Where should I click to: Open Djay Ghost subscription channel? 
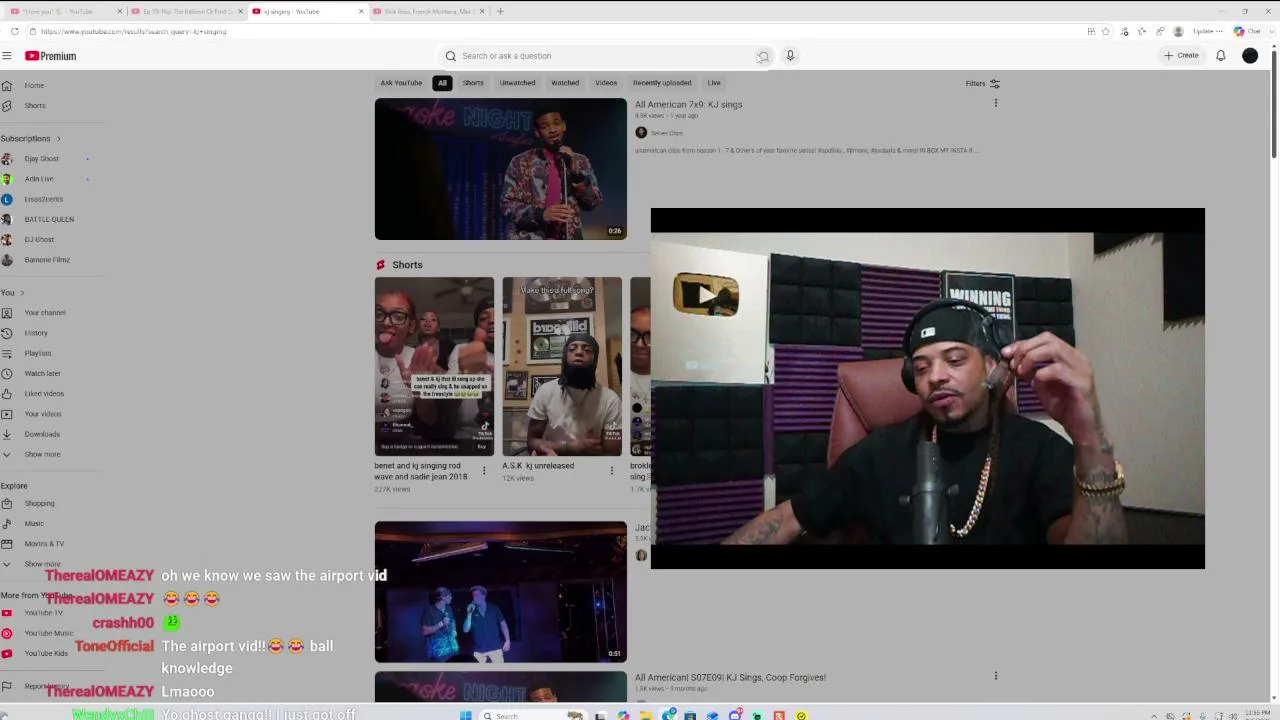click(x=41, y=158)
